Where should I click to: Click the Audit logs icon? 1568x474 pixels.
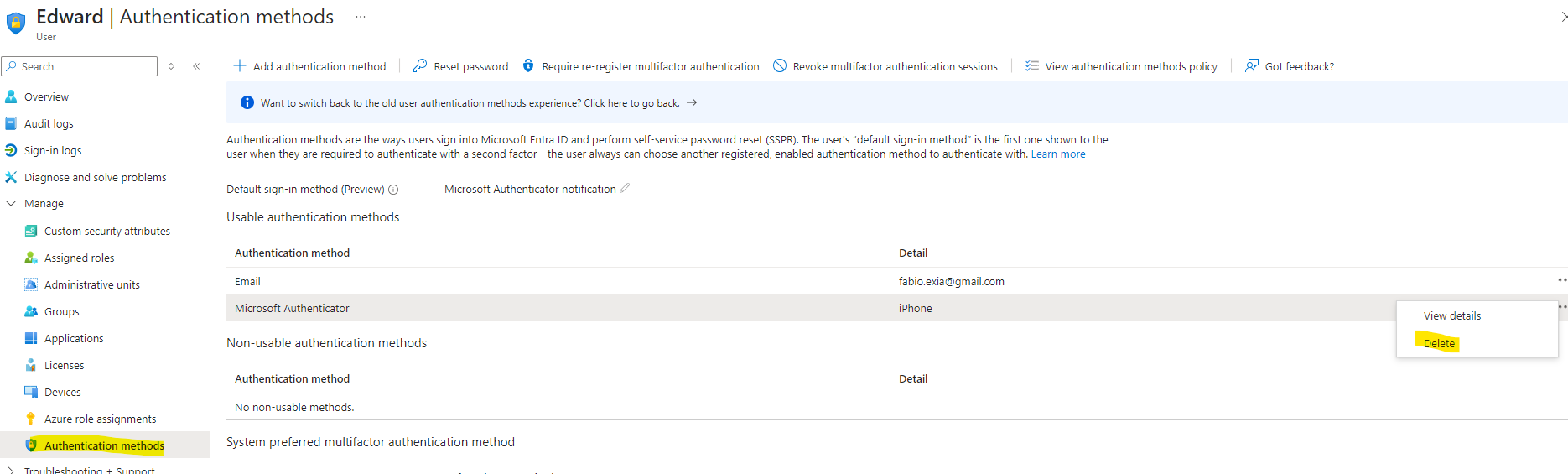[x=11, y=123]
